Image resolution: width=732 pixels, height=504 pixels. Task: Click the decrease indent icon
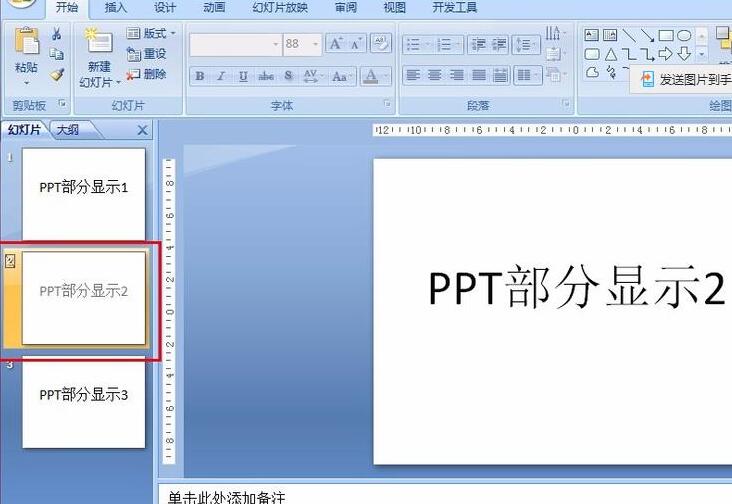point(478,45)
